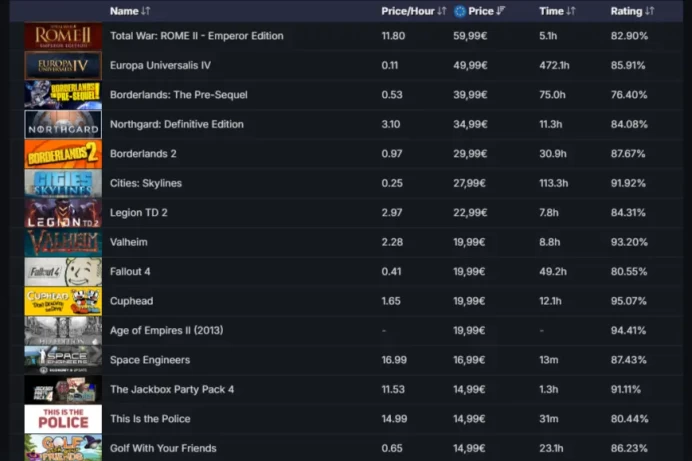This screenshot has width=692, height=461.
Task: Click the 472.1h time value
Action: tap(554, 66)
